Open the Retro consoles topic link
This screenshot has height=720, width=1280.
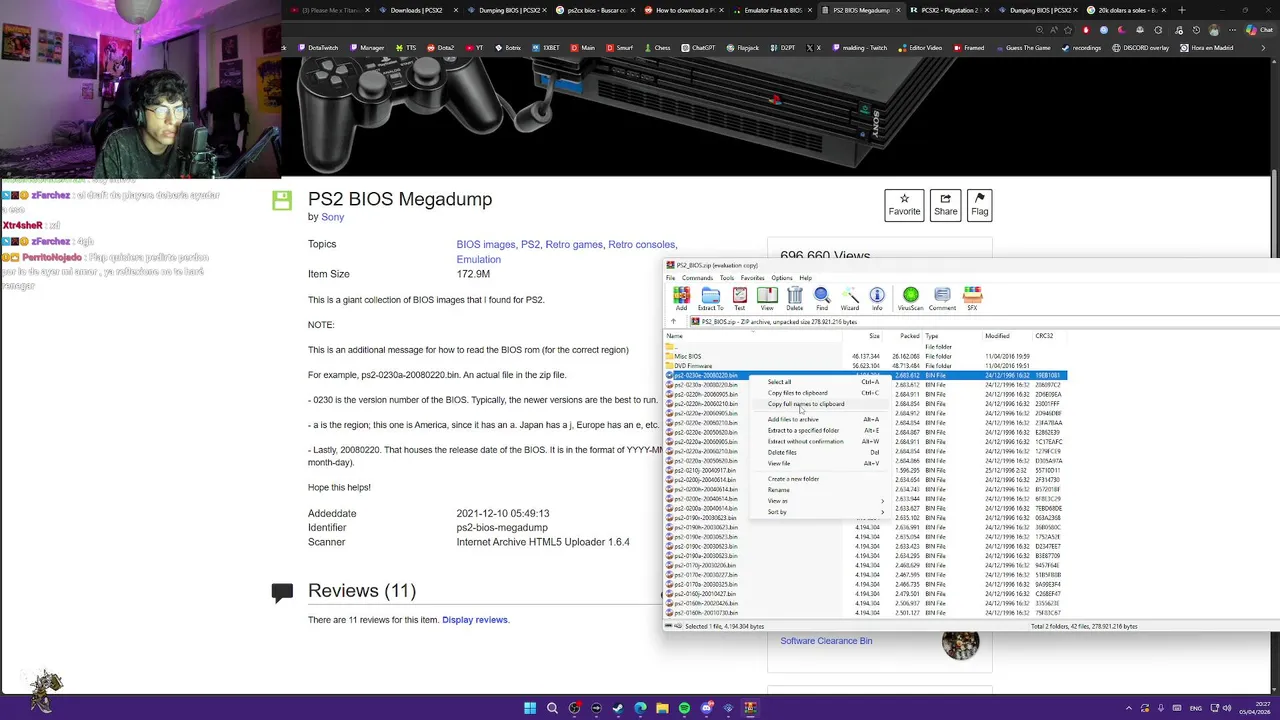pos(642,244)
